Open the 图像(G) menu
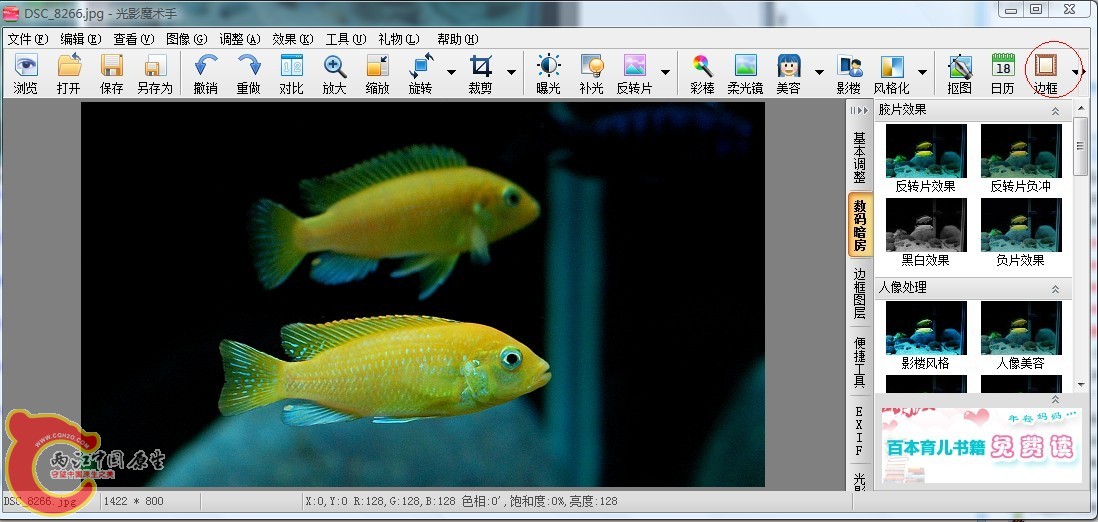 (186, 39)
